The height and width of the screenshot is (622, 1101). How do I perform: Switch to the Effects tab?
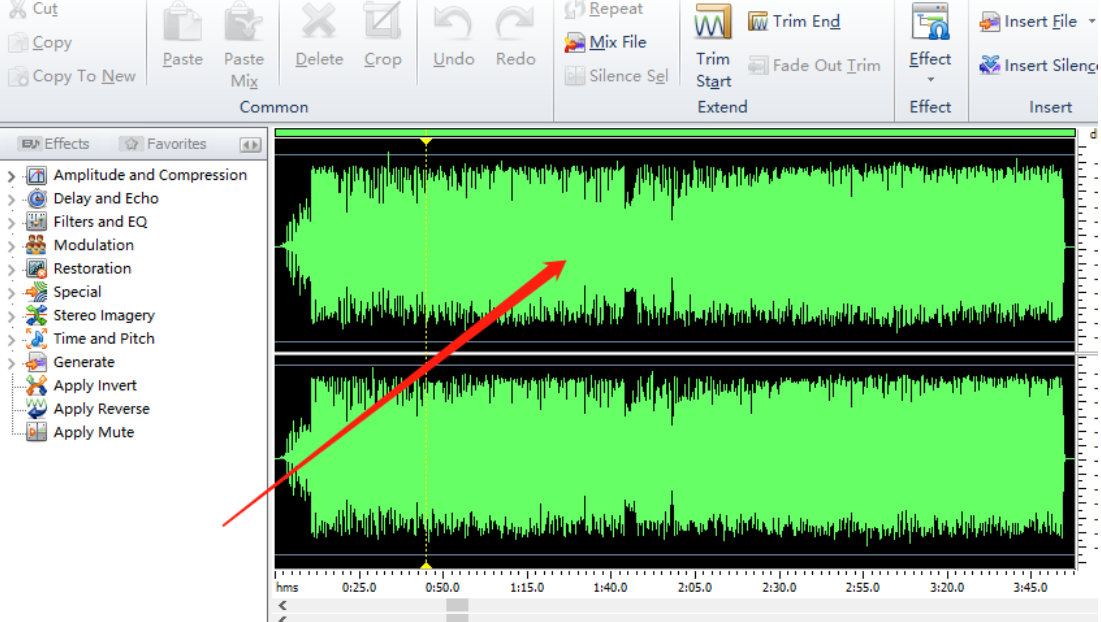pyautogui.click(x=55, y=144)
